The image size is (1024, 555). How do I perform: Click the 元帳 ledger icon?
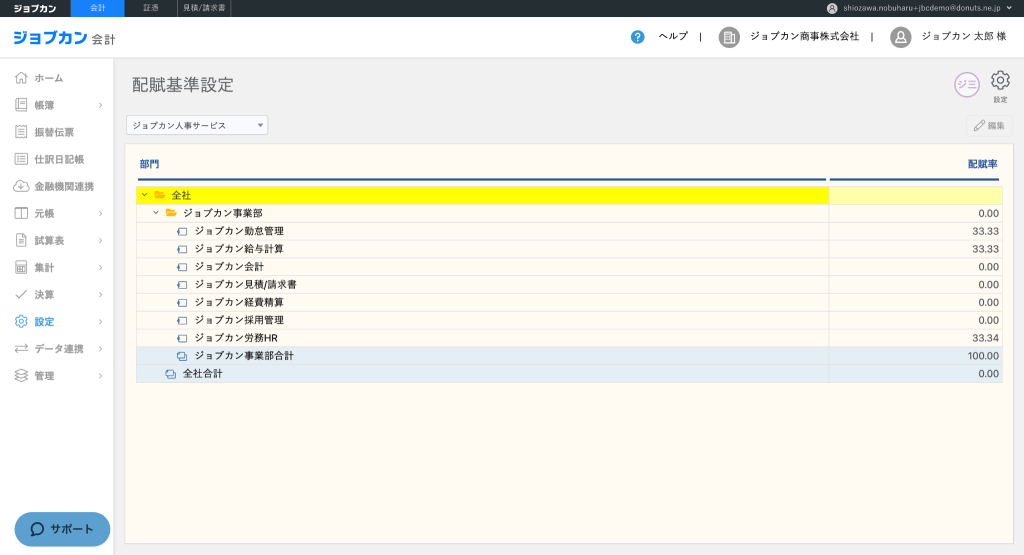(21, 214)
